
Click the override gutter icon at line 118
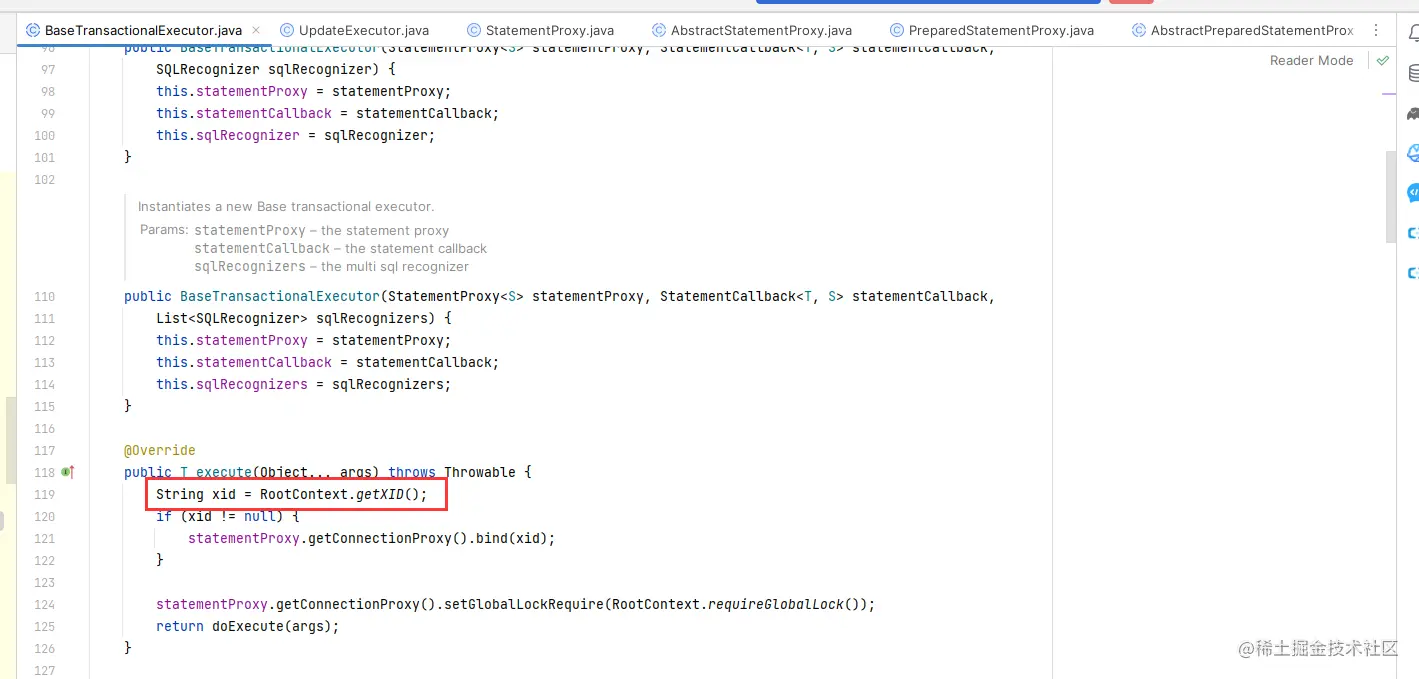(x=68, y=472)
